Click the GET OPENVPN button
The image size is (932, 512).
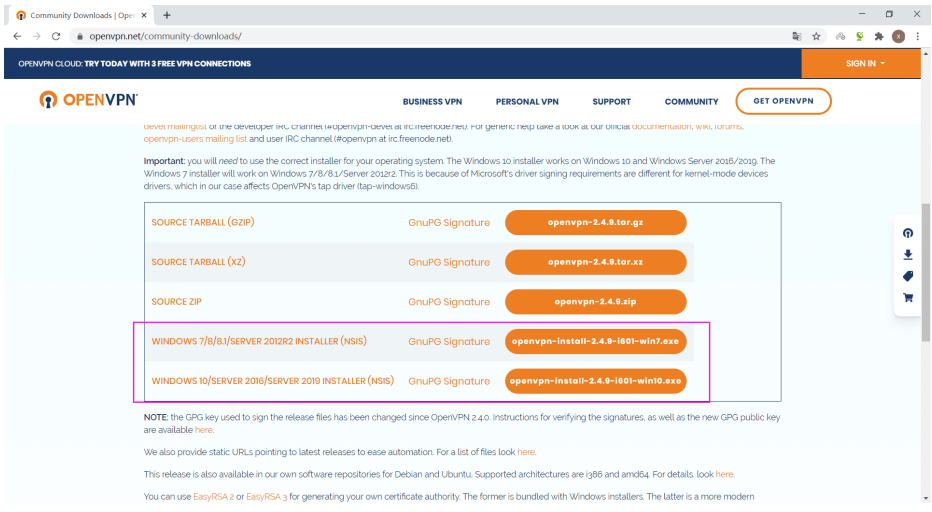click(783, 101)
